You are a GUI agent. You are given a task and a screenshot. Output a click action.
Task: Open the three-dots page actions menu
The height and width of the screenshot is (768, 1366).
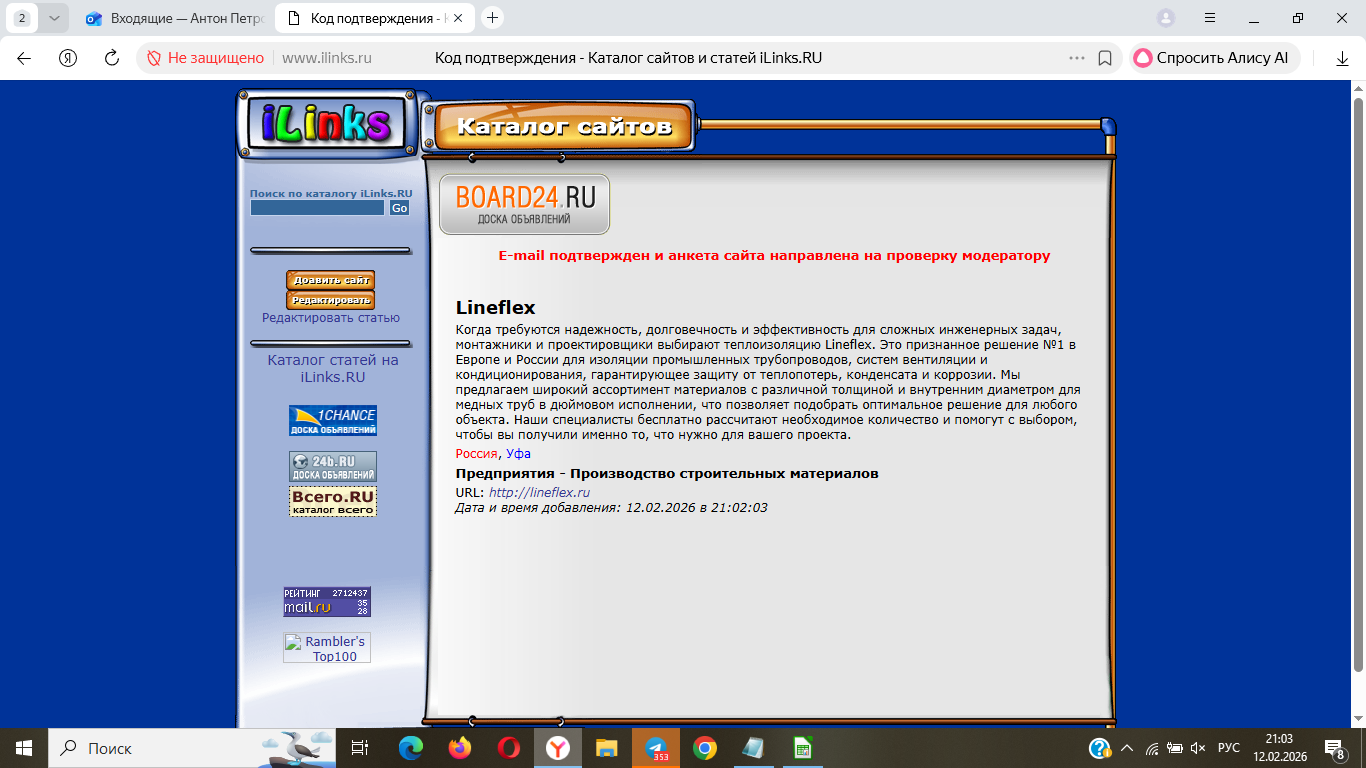[1077, 58]
